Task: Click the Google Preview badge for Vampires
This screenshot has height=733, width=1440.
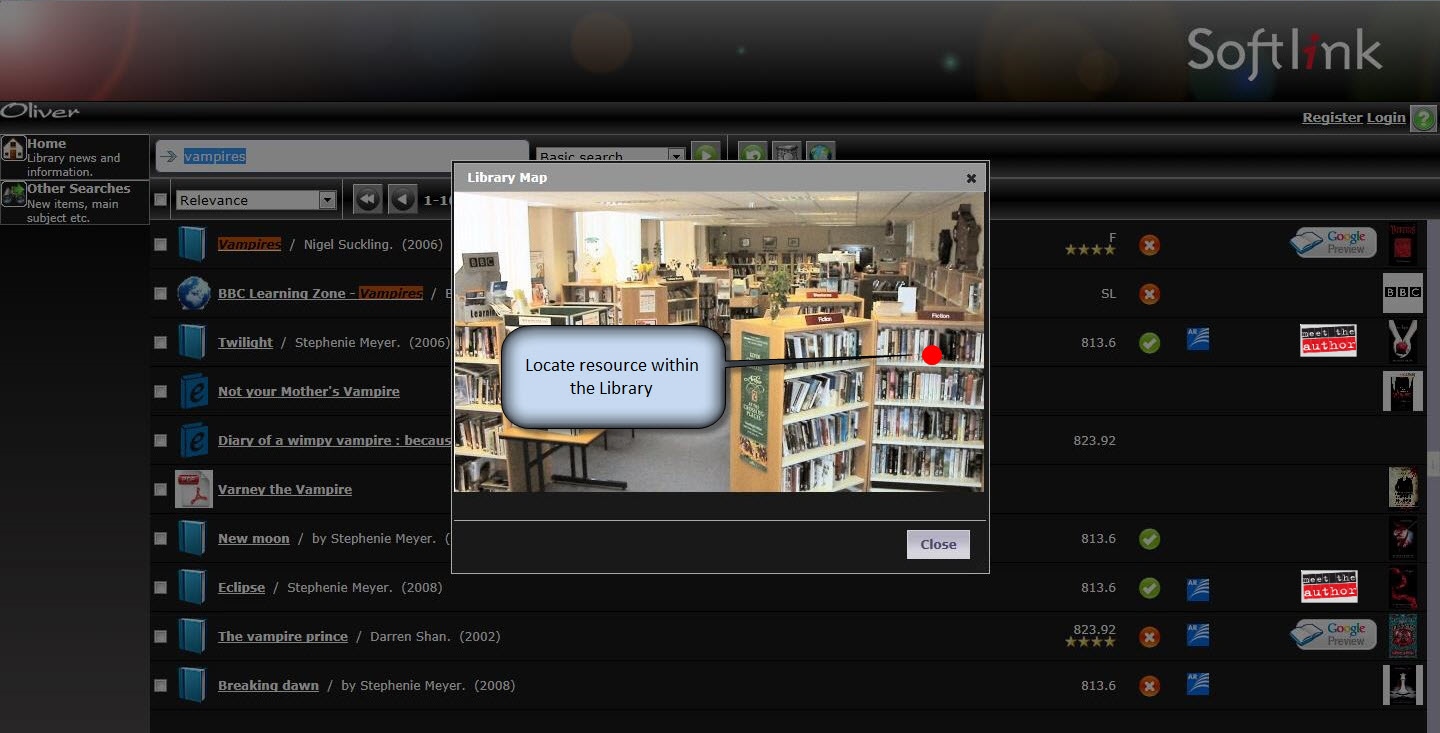Action: [1333, 243]
